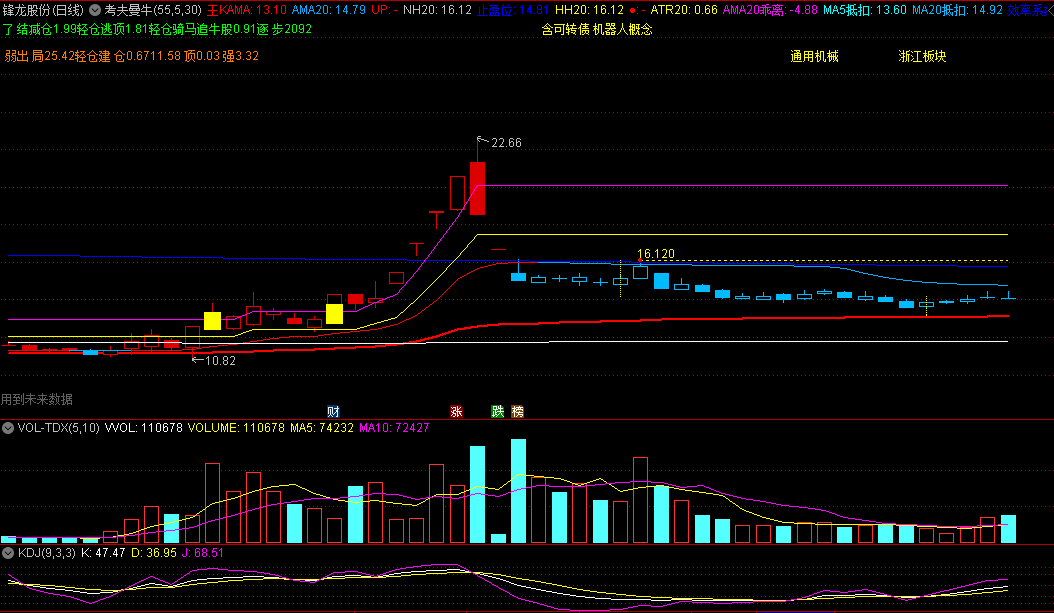
Task: Click the 机器人概念 concept tag
Action: 622,30
